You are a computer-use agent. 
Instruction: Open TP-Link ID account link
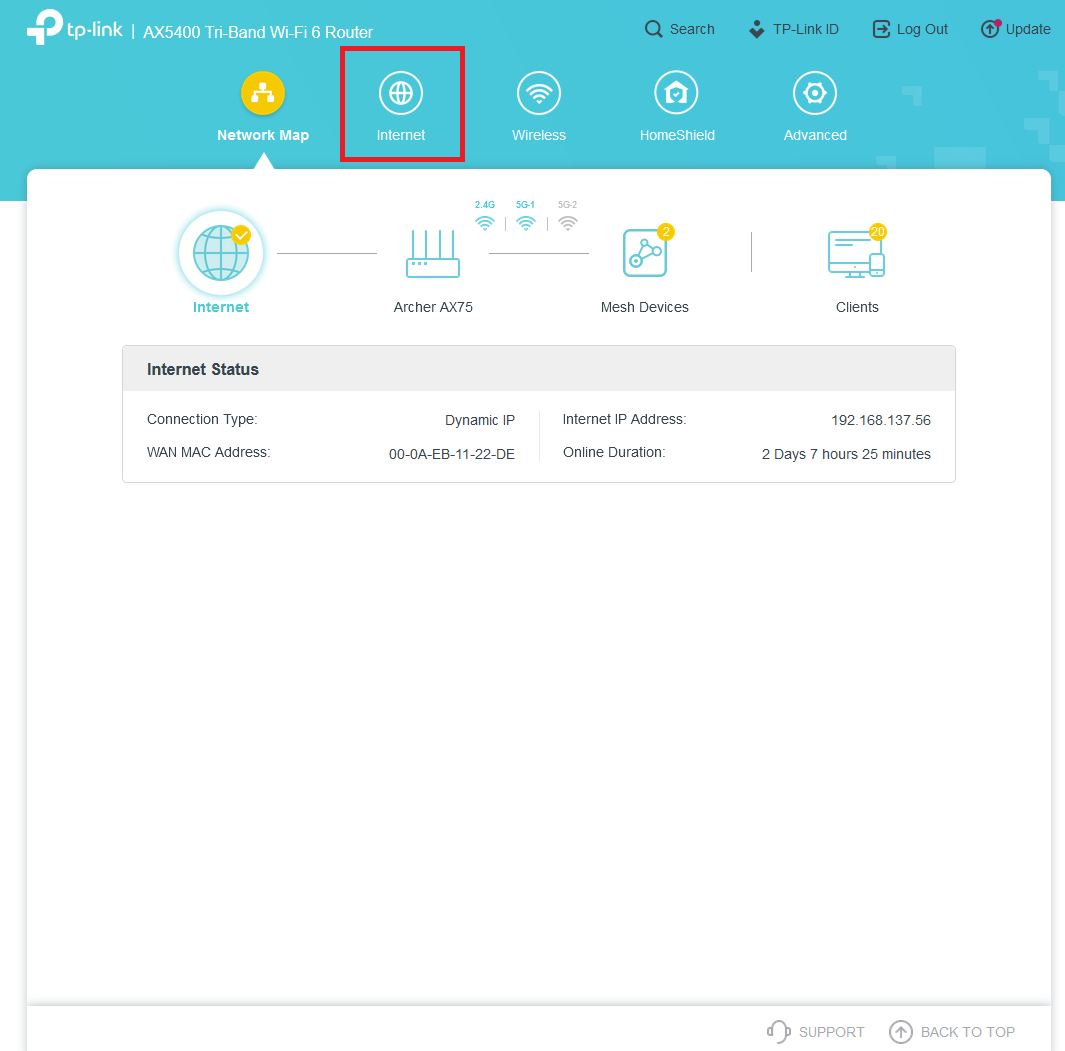point(793,29)
